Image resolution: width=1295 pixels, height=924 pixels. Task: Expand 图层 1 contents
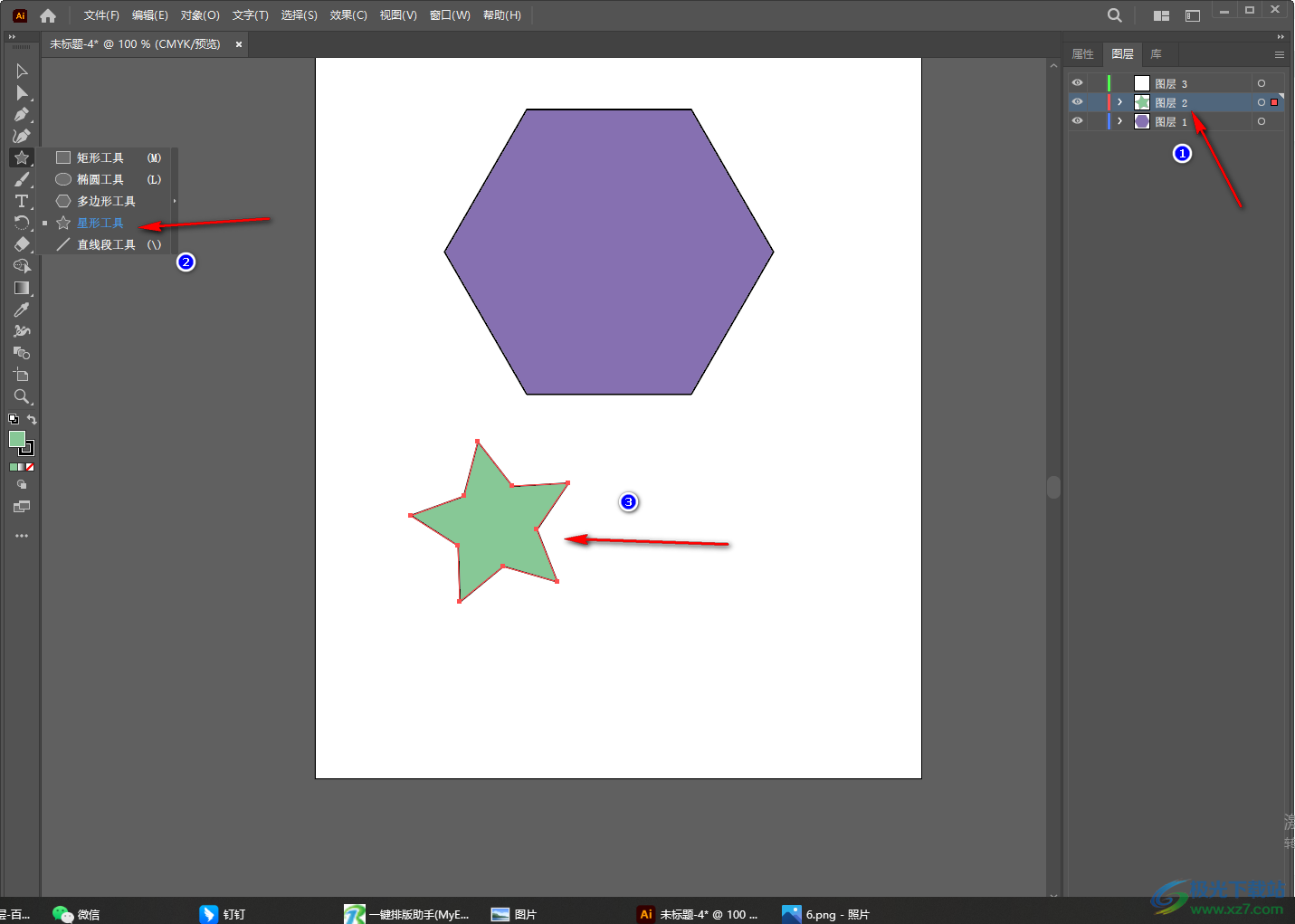1120,121
